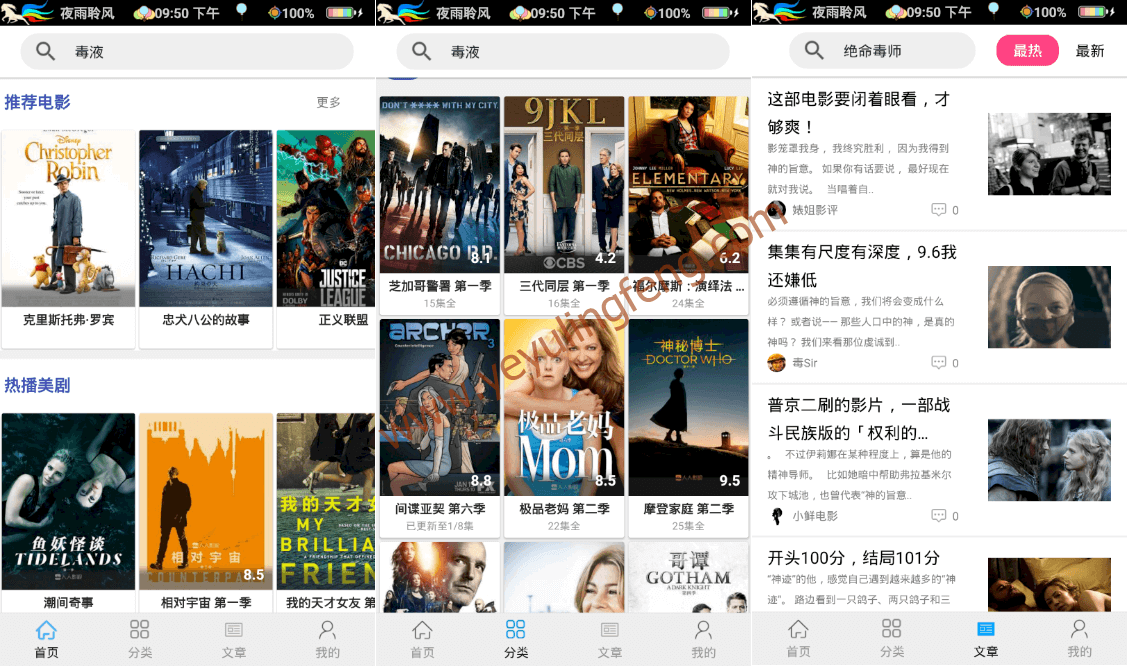Tap comment bubble icon on 小鲜电影 article
1127x666 pixels.
939,516
